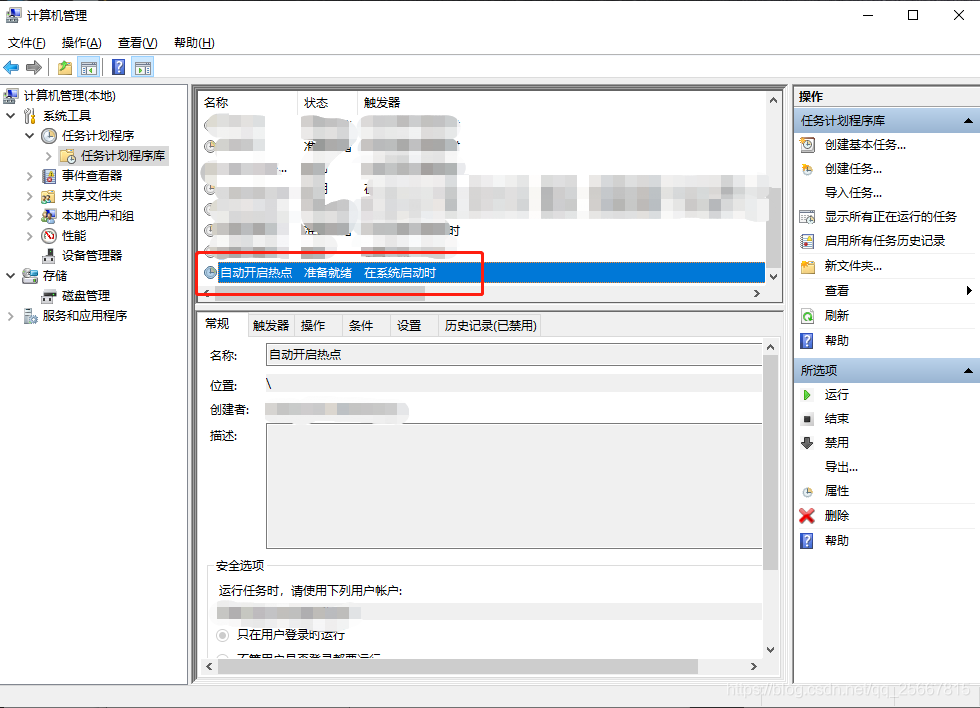The image size is (980, 708).
Task: Collapse the 任务计划程序 tree node
Action: click(29, 136)
